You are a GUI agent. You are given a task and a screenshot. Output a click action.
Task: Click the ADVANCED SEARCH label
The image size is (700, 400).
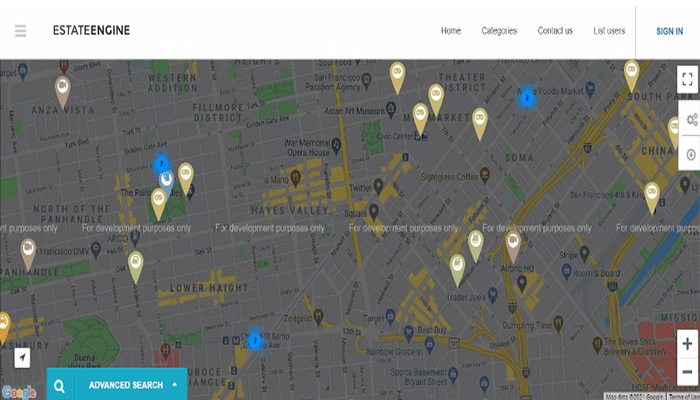(x=125, y=385)
